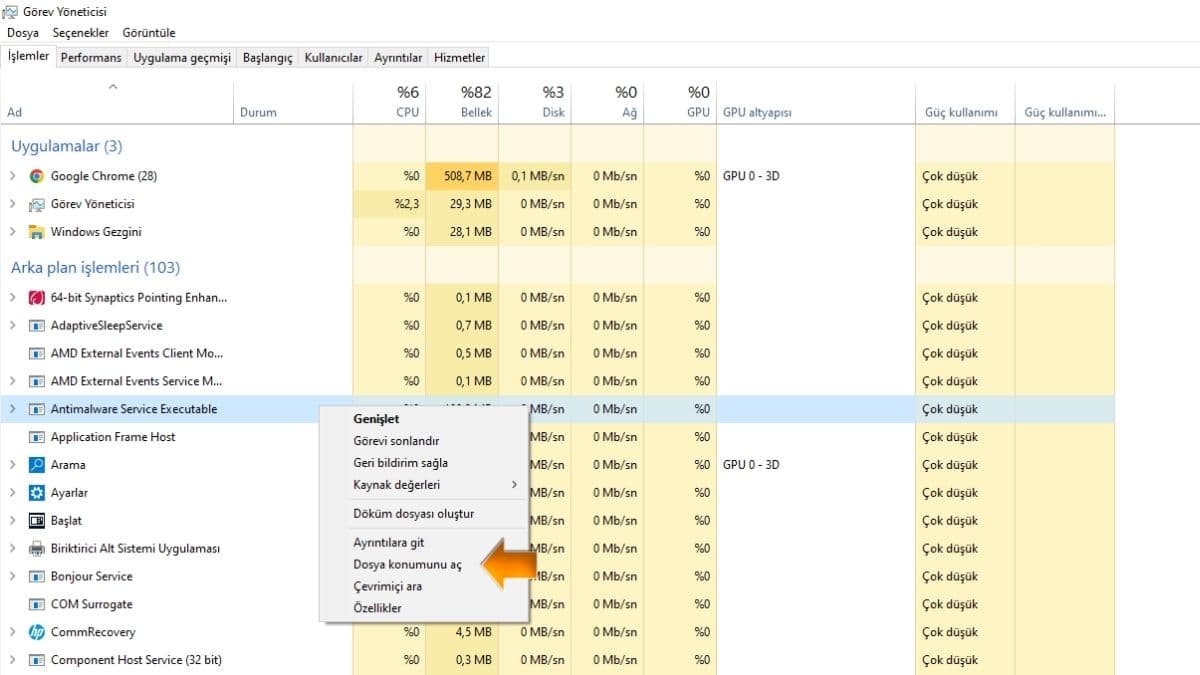Click the Google Chrome icon in process list
Viewport: 1200px width, 675px height.
click(x=37, y=176)
